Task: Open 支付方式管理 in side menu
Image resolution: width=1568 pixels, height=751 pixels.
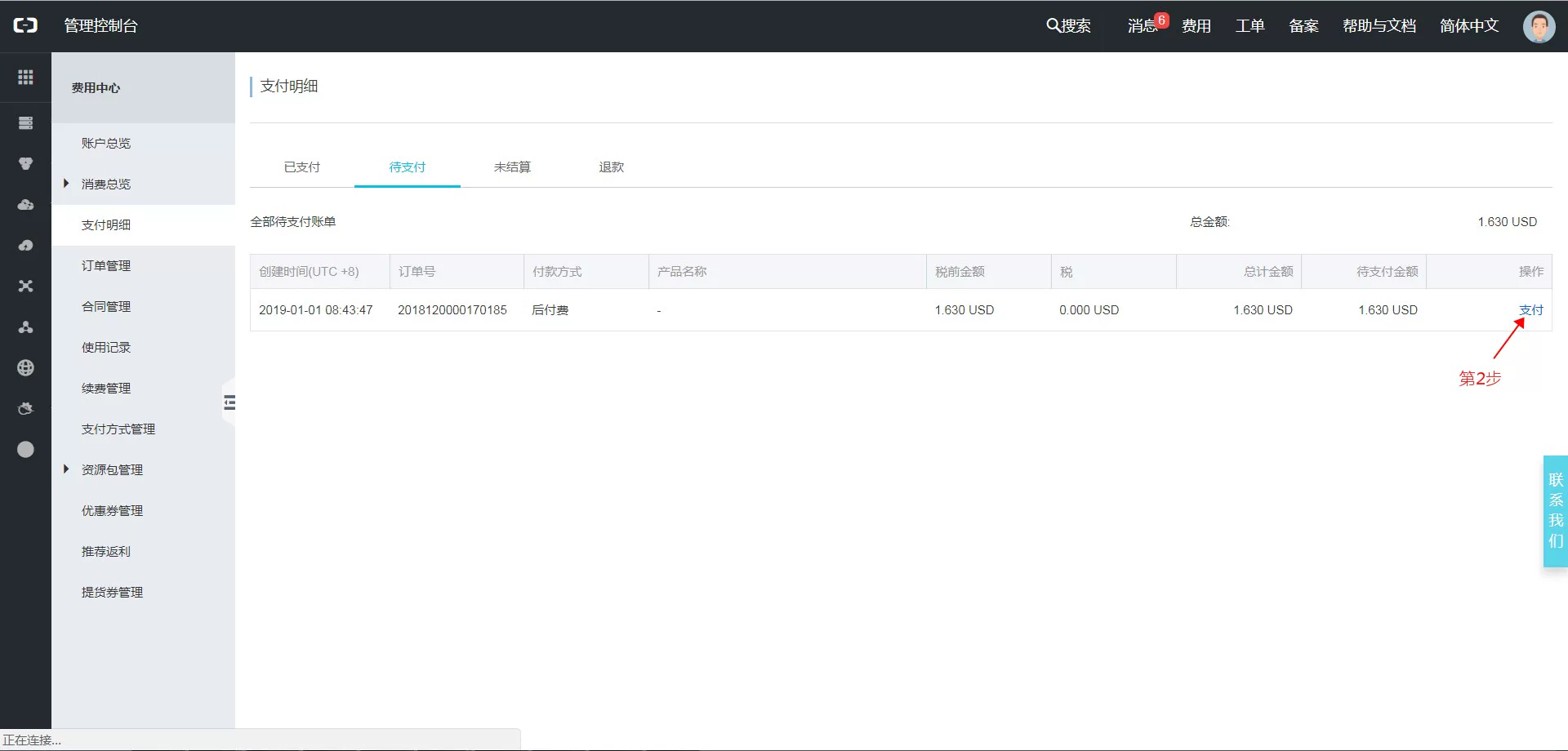Action: pos(118,429)
